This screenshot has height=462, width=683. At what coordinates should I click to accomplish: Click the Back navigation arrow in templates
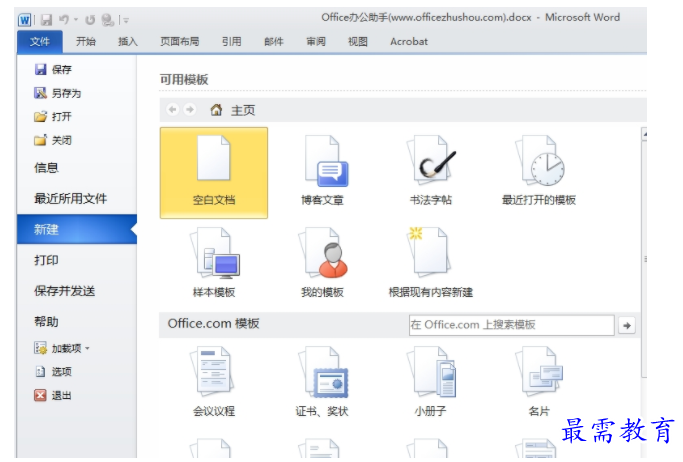172,110
